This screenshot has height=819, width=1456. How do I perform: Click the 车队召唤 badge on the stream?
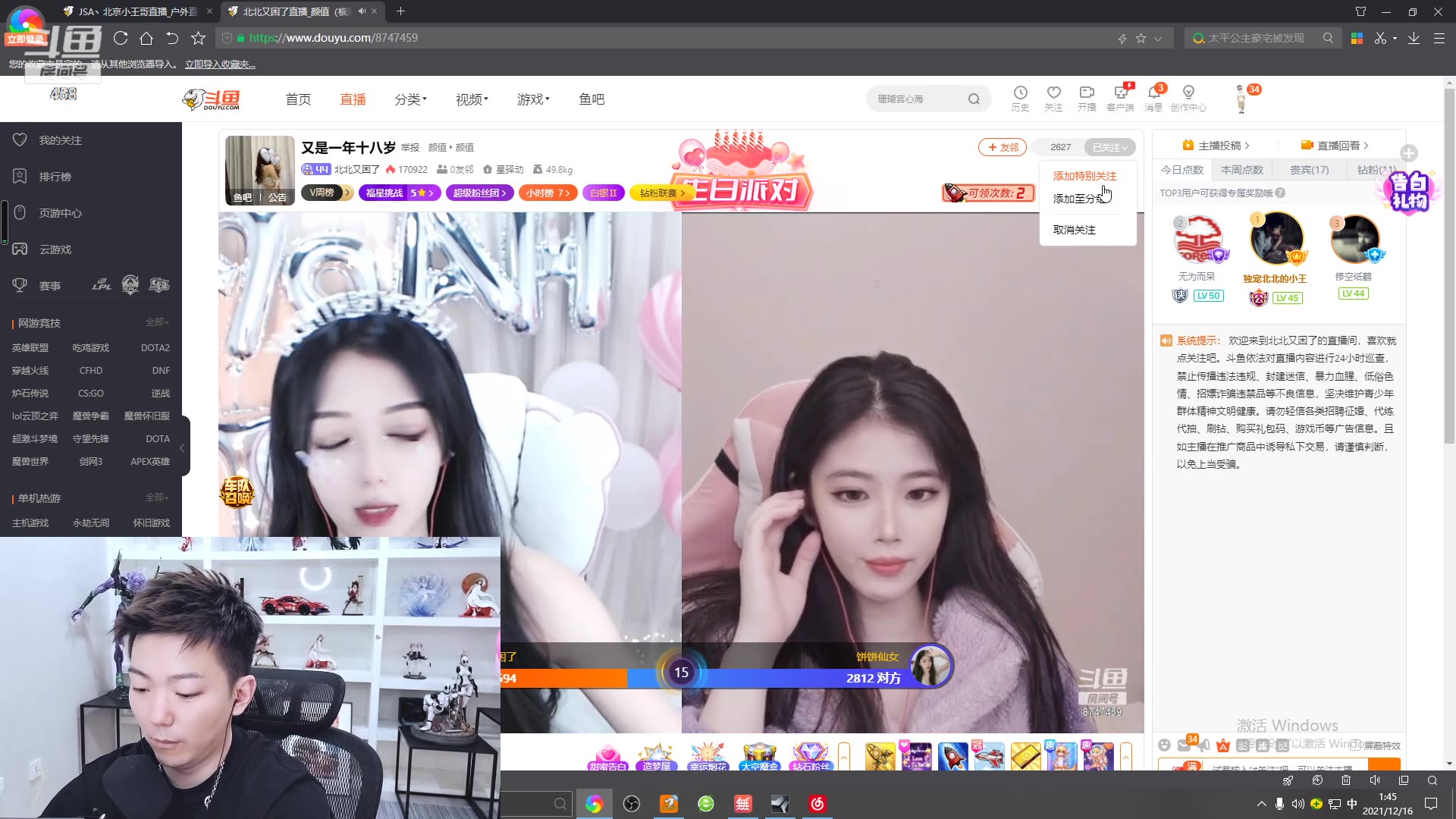point(237,491)
